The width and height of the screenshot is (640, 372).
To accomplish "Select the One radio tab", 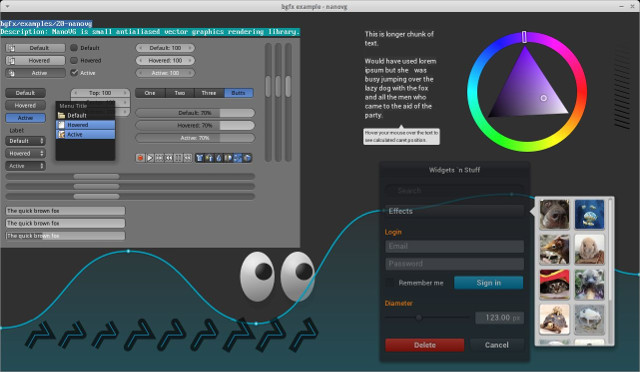I will [150, 93].
